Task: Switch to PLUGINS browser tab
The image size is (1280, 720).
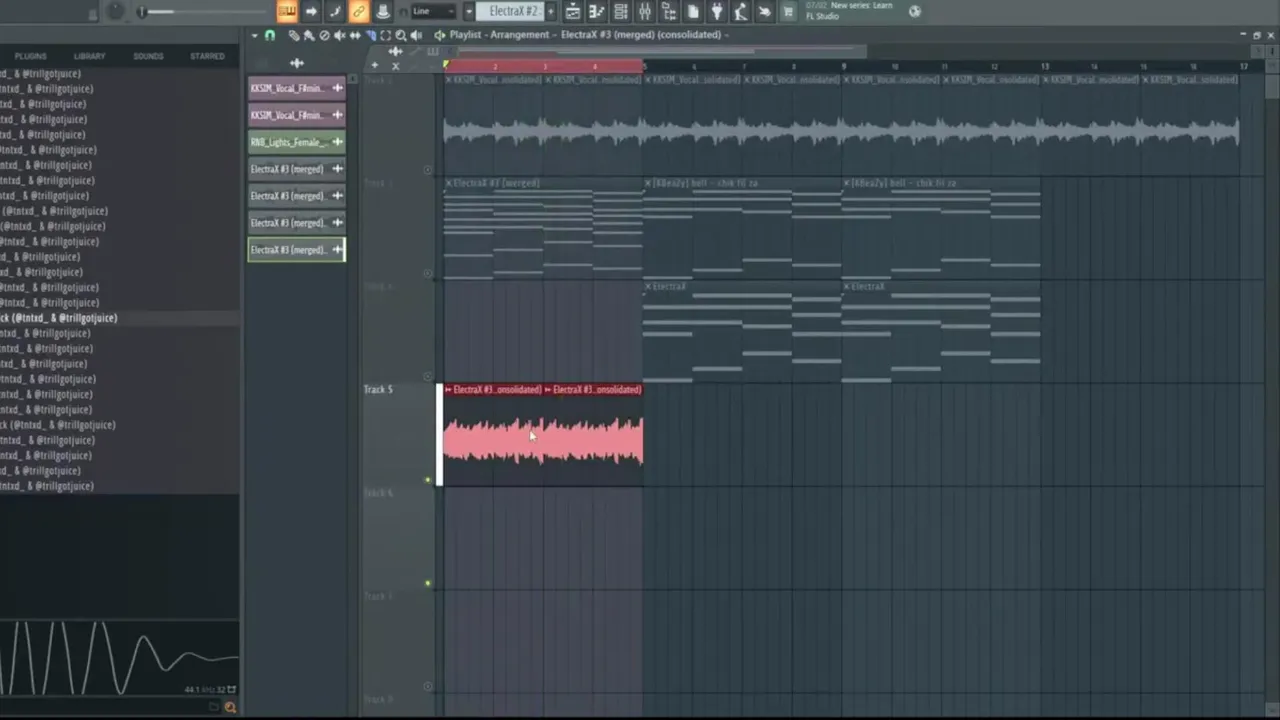Action: coord(31,56)
